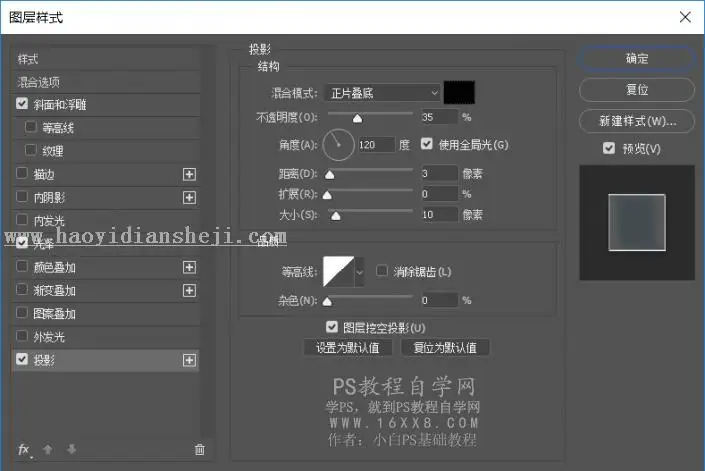Click the 大小 value field 10
The height and width of the screenshot is (471, 705).
pyautogui.click(x=439, y=215)
